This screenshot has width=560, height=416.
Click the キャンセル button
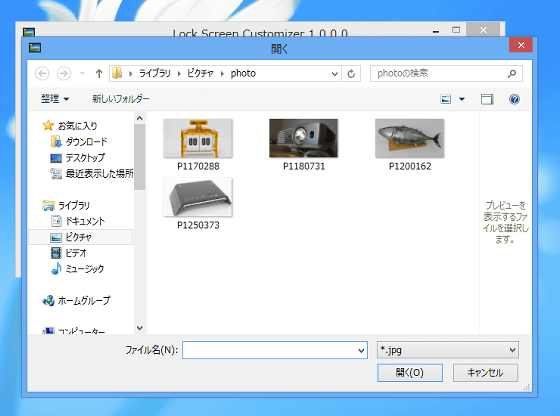tap(485, 373)
